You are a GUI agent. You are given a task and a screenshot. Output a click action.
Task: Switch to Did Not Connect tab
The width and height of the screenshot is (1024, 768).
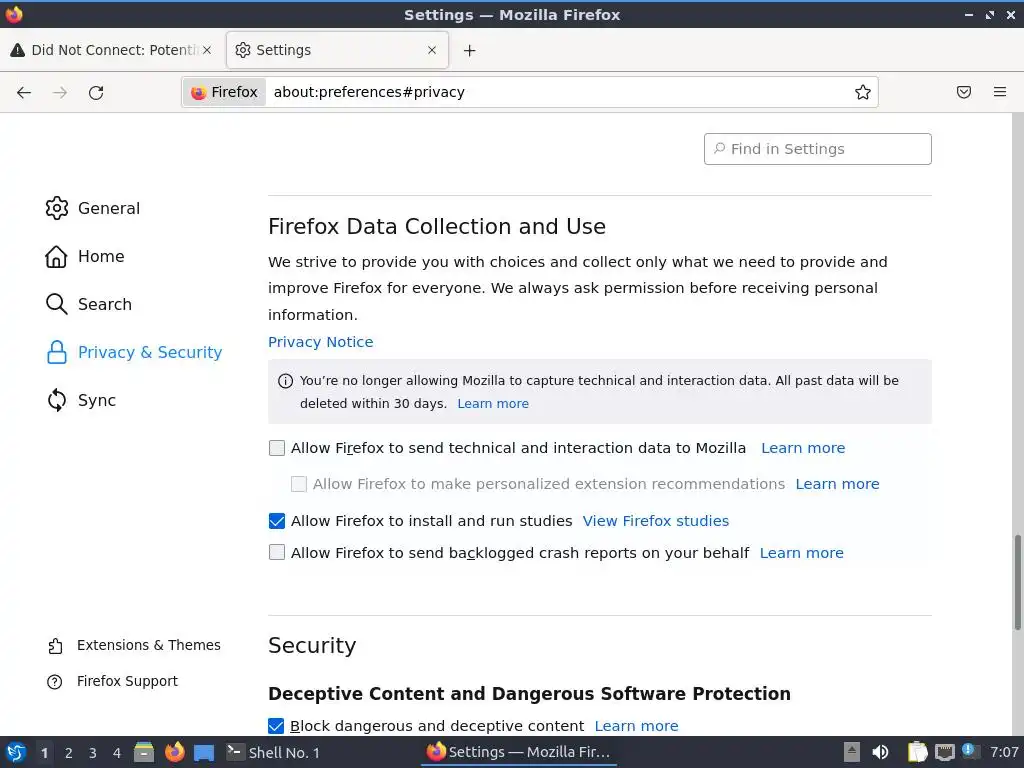point(110,50)
